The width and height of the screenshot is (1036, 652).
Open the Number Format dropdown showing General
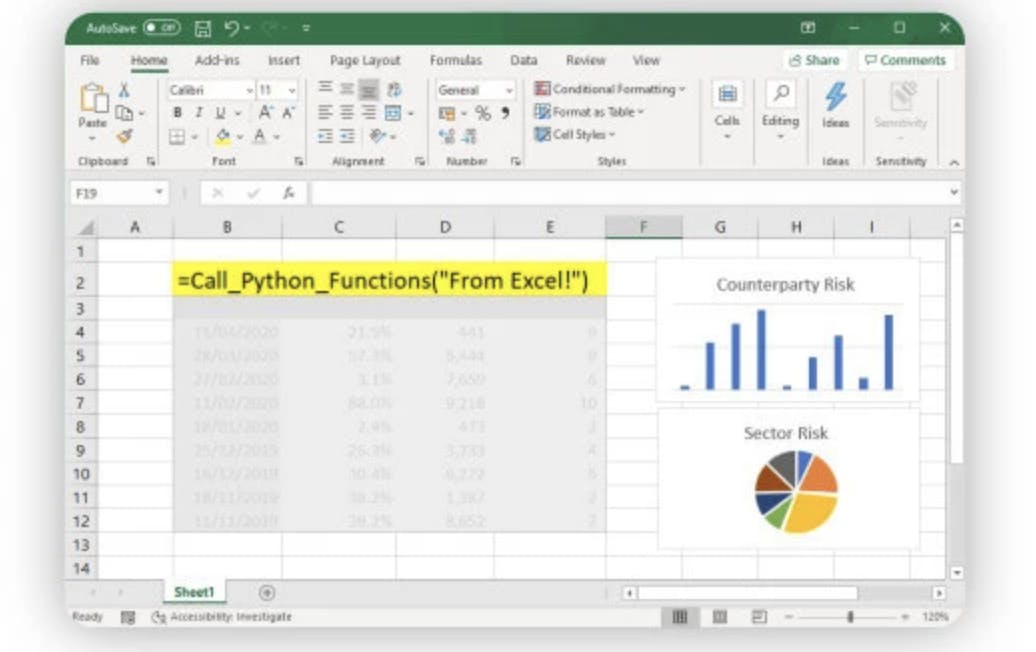coord(473,91)
